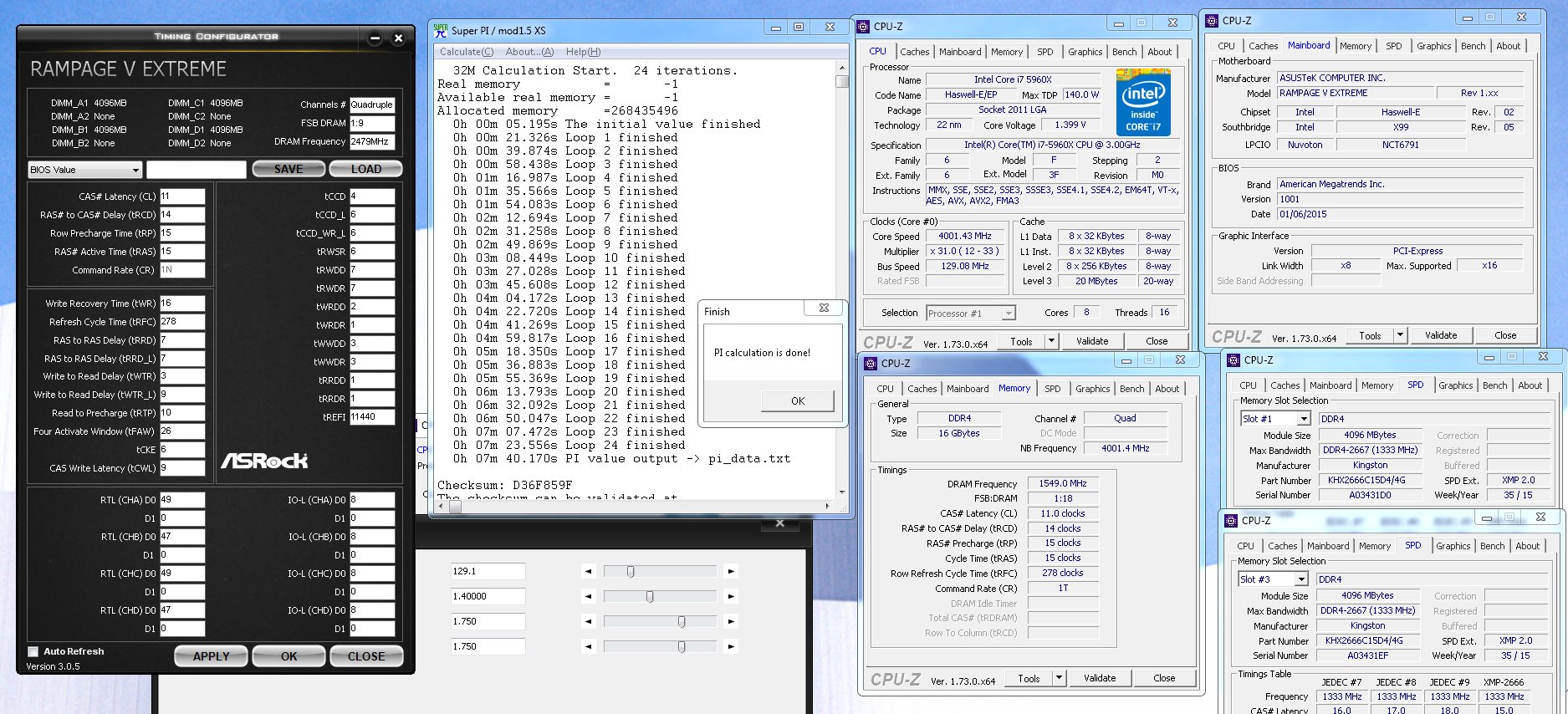Click the Intel Core i7 logo in CPU-Z
The image size is (1568, 714).
point(1143,103)
